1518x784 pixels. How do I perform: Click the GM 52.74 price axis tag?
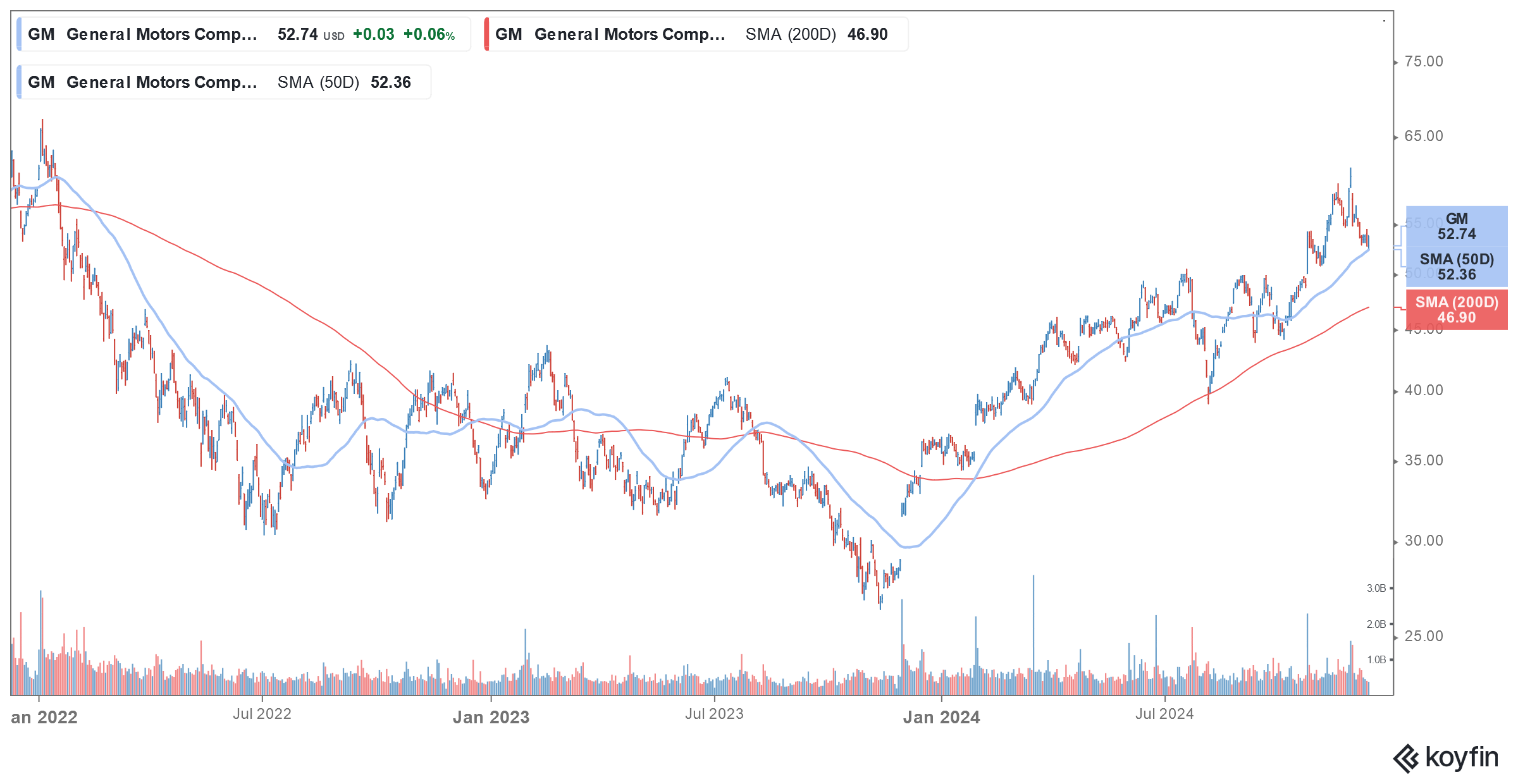(x=1457, y=226)
